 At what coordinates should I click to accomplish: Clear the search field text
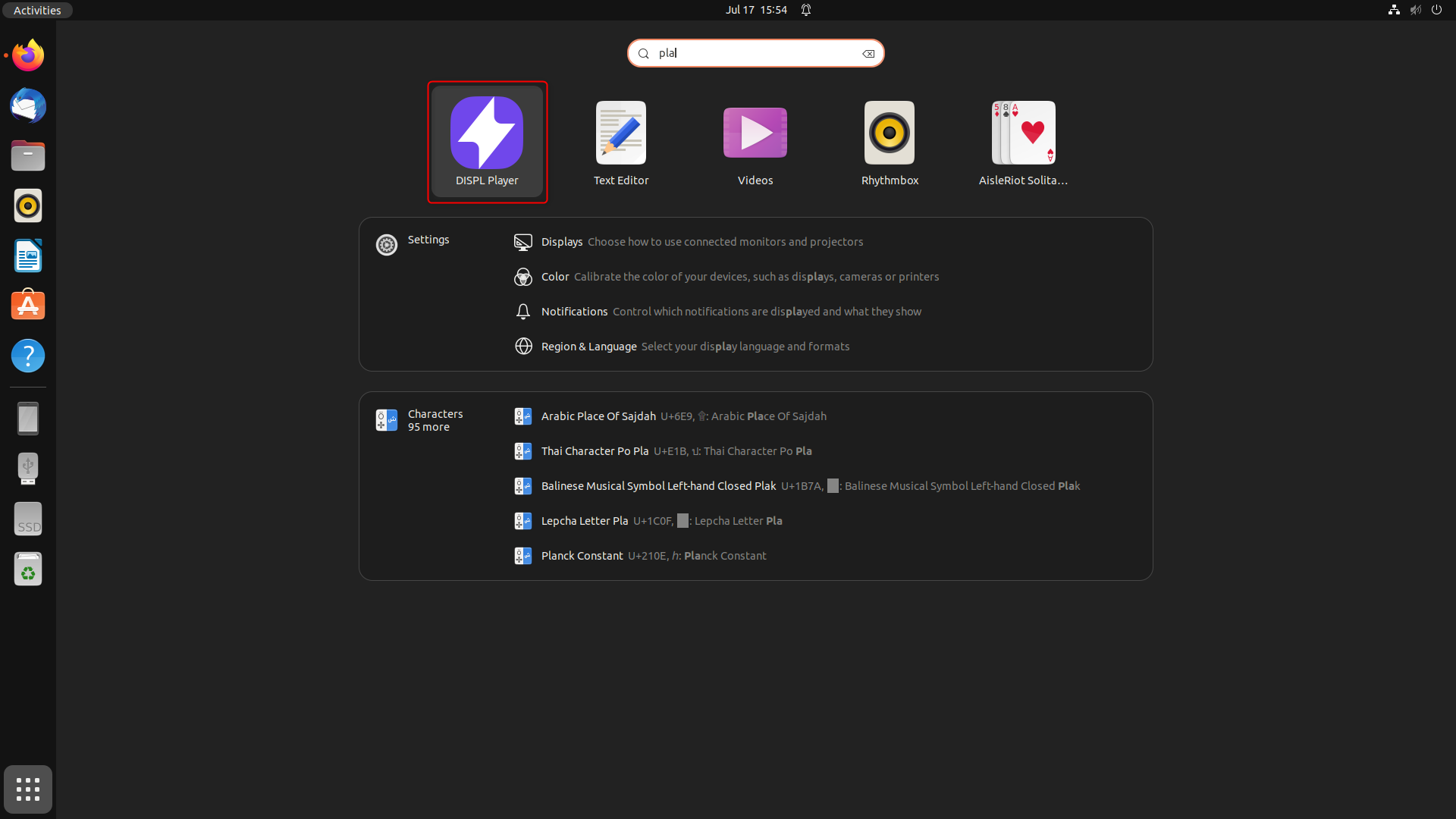tap(868, 54)
